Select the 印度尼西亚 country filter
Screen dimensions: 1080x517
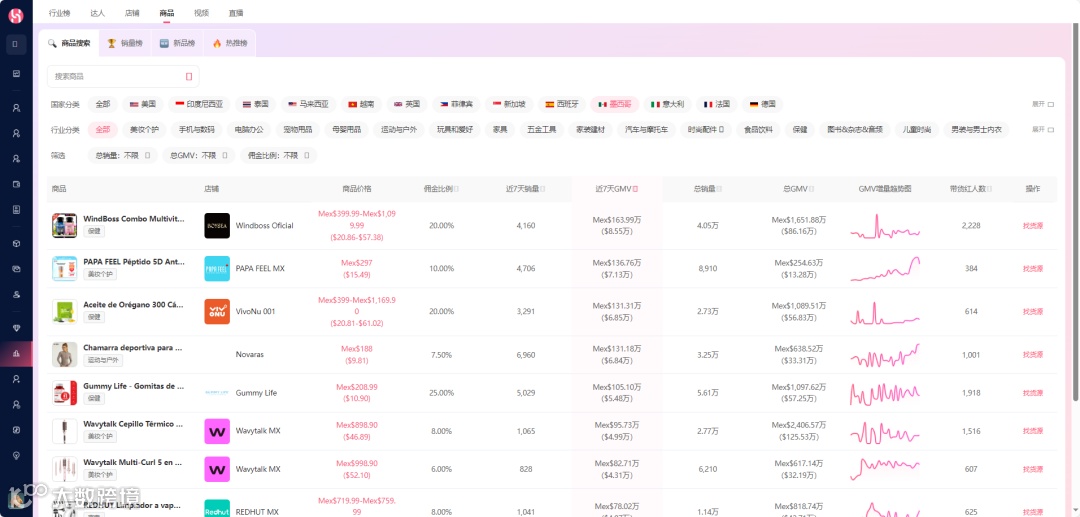(199, 105)
